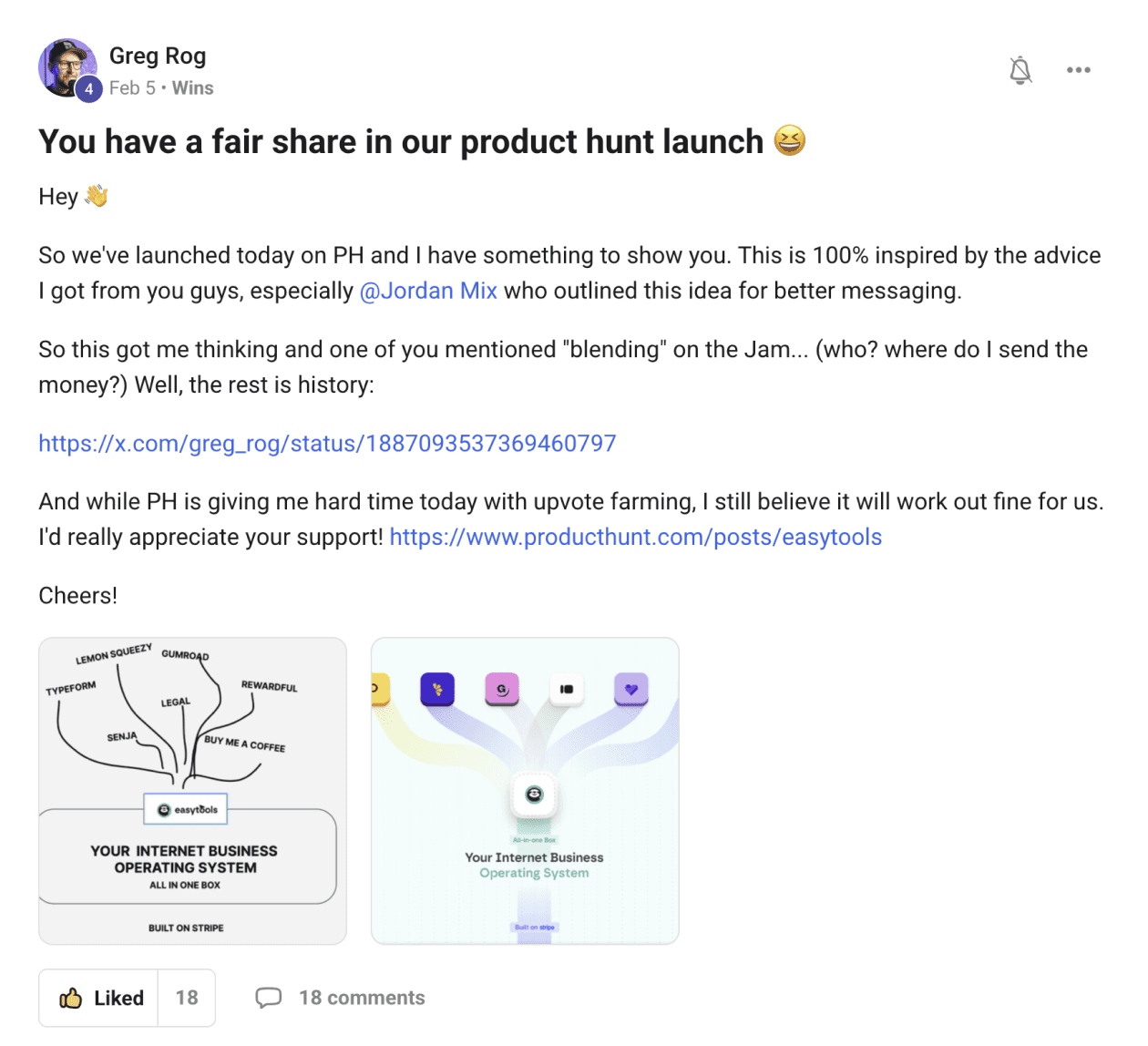Click the post date Feb 5
The image size is (1148, 1046).
(x=132, y=88)
